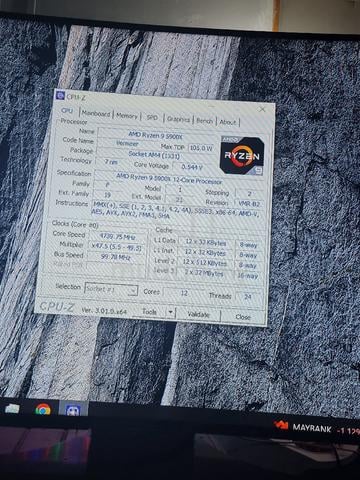Screen dimensions: 360x480
Task: Click the Stepping value 2
Action: tap(249, 193)
